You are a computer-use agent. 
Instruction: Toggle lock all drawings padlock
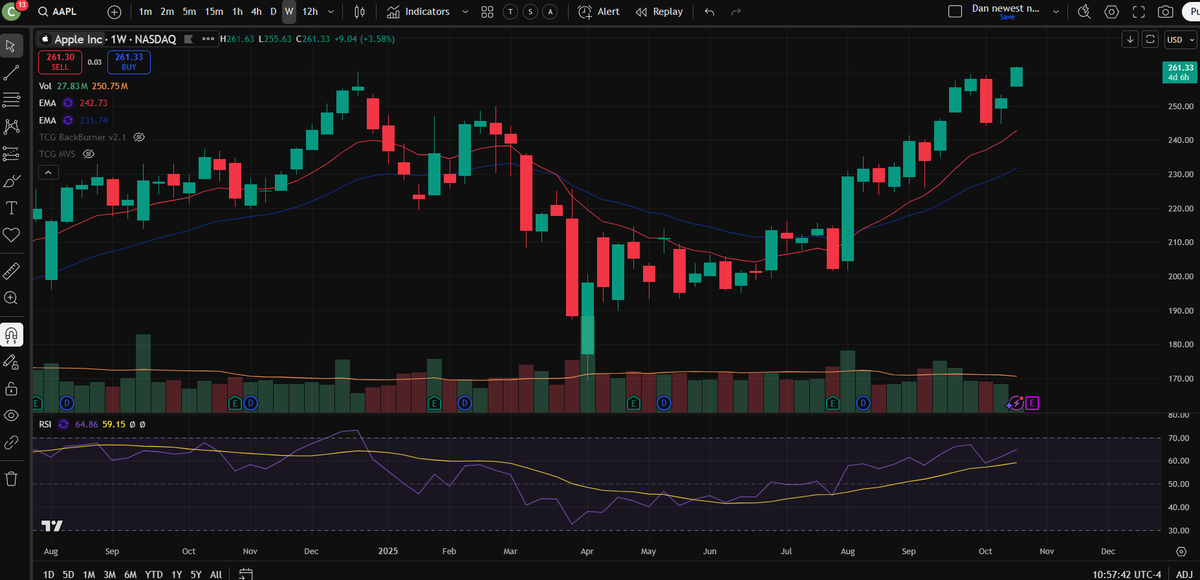pyautogui.click(x=12, y=388)
